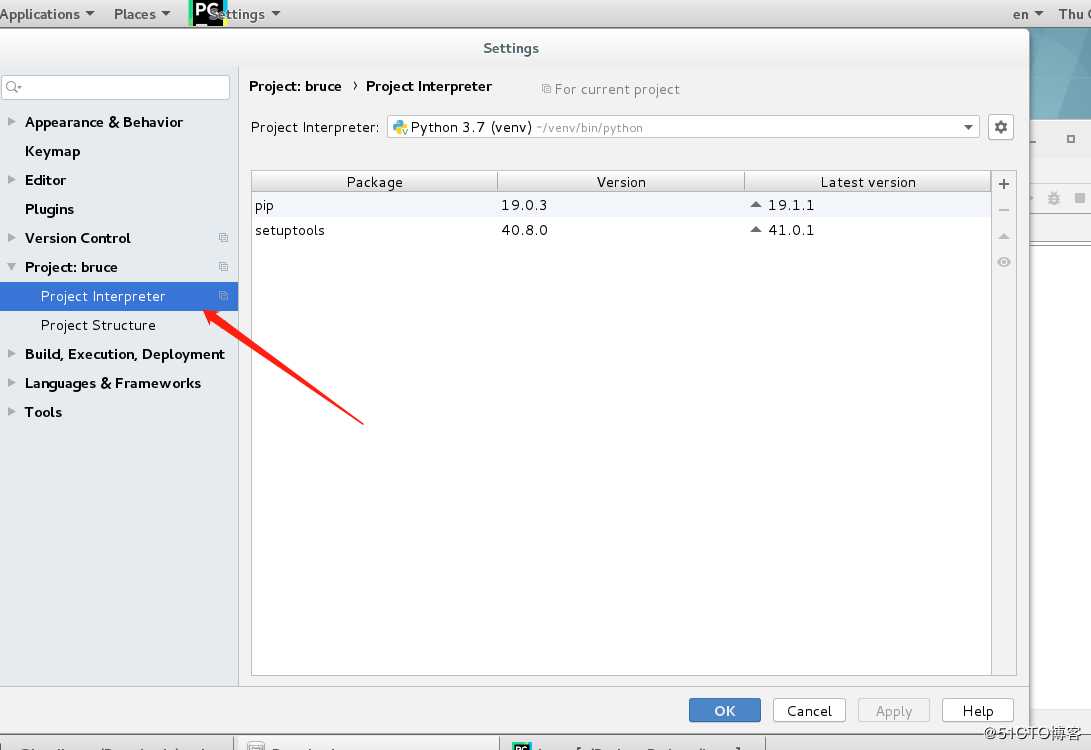The image size is (1091, 750).
Task: Click the OK button
Action: point(724,710)
